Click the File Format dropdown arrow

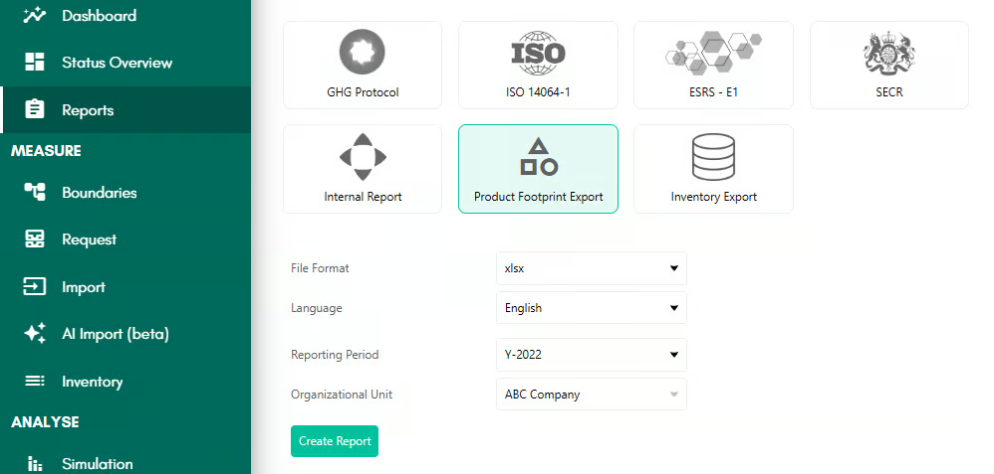pos(674,268)
